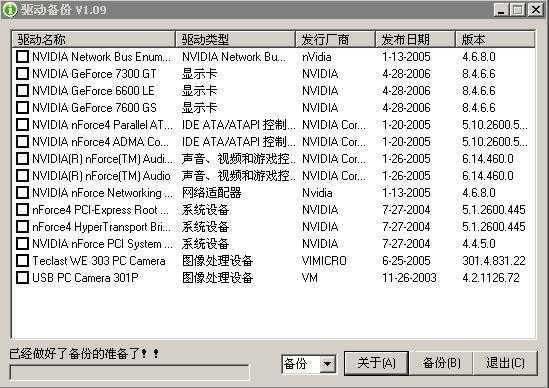Select the 'USB PC Camera 301P' name
The width and height of the screenshot is (549, 388).
(x=85, y=278)
